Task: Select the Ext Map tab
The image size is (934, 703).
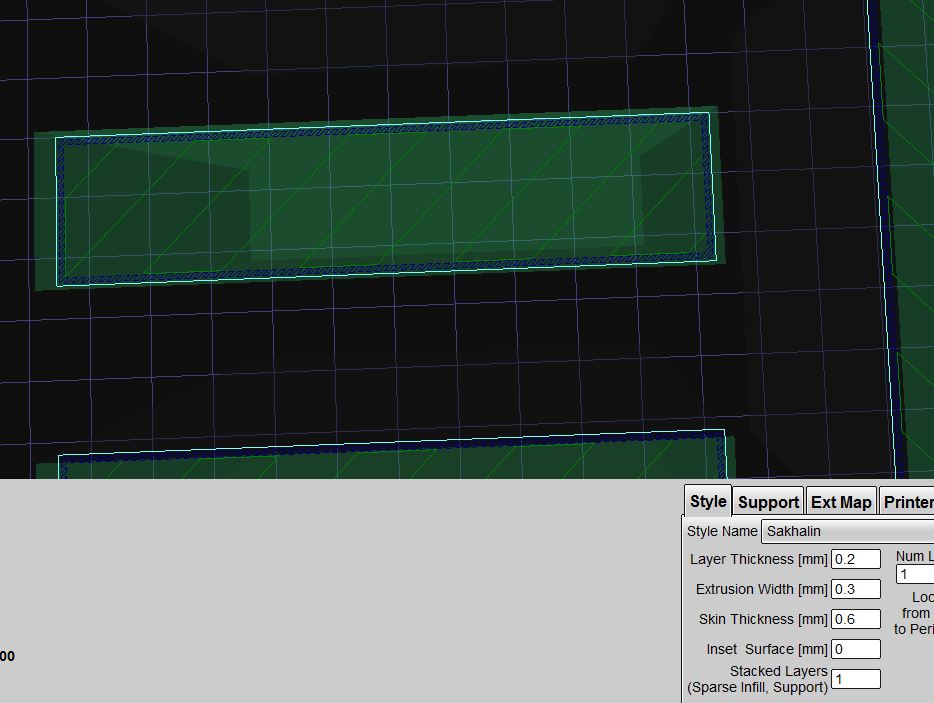Action: click(x=841, y=502)
